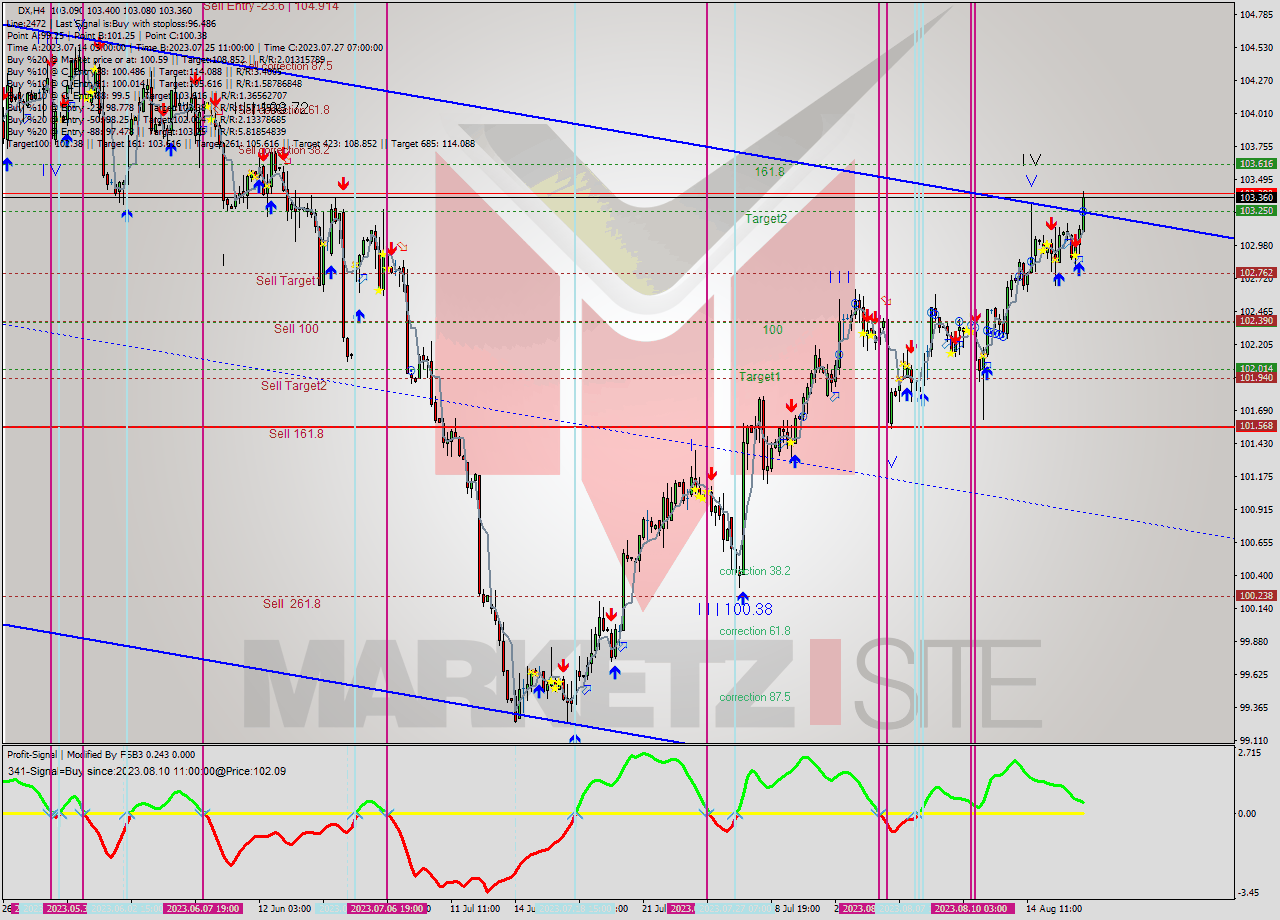Click the 'correction 38.2' label

pos(755,571)
